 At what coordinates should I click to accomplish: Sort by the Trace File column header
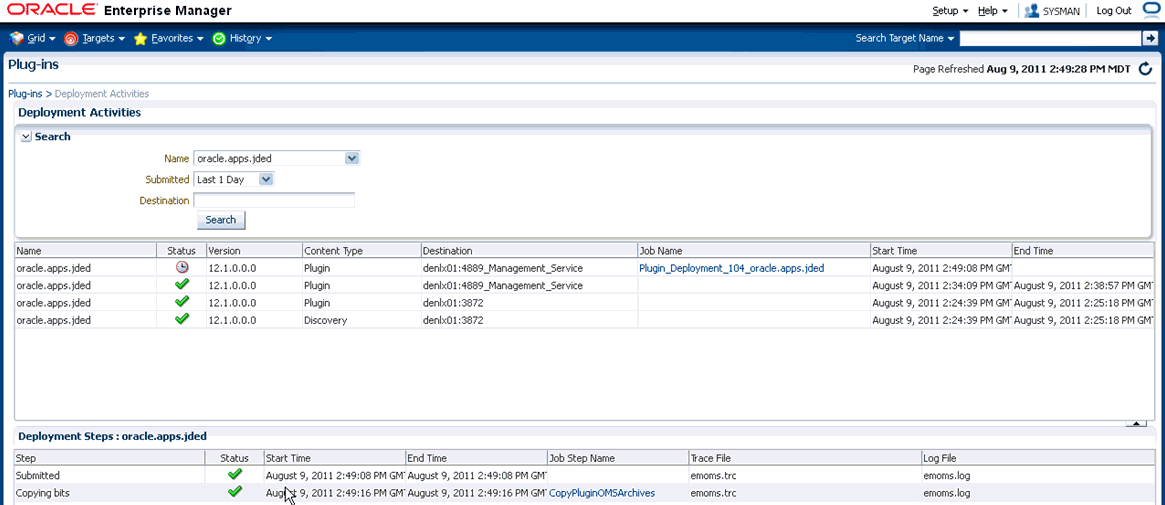point(805,458)
